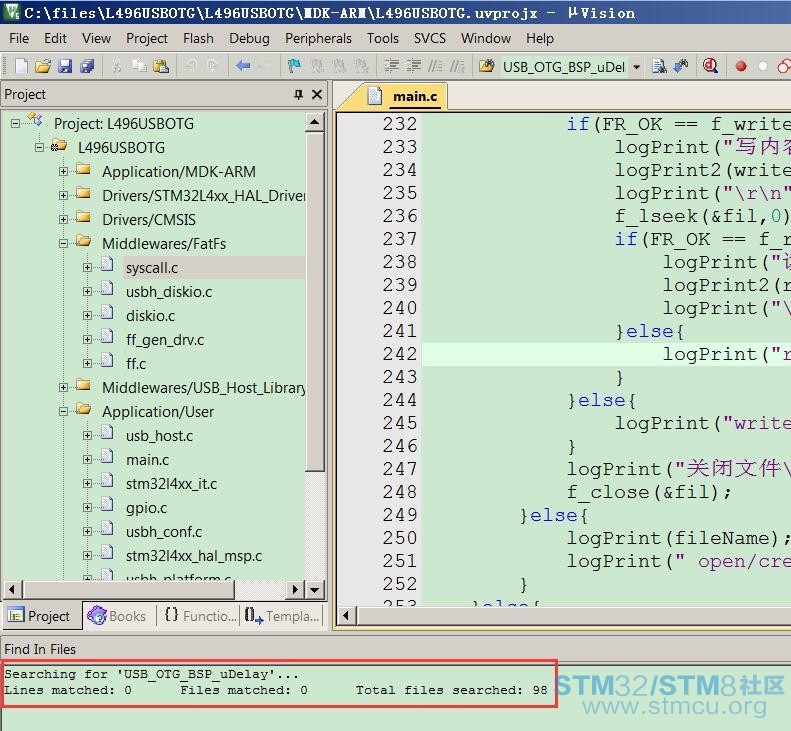Open the Help menu
791x731 pixels.
tap(540, 38)
